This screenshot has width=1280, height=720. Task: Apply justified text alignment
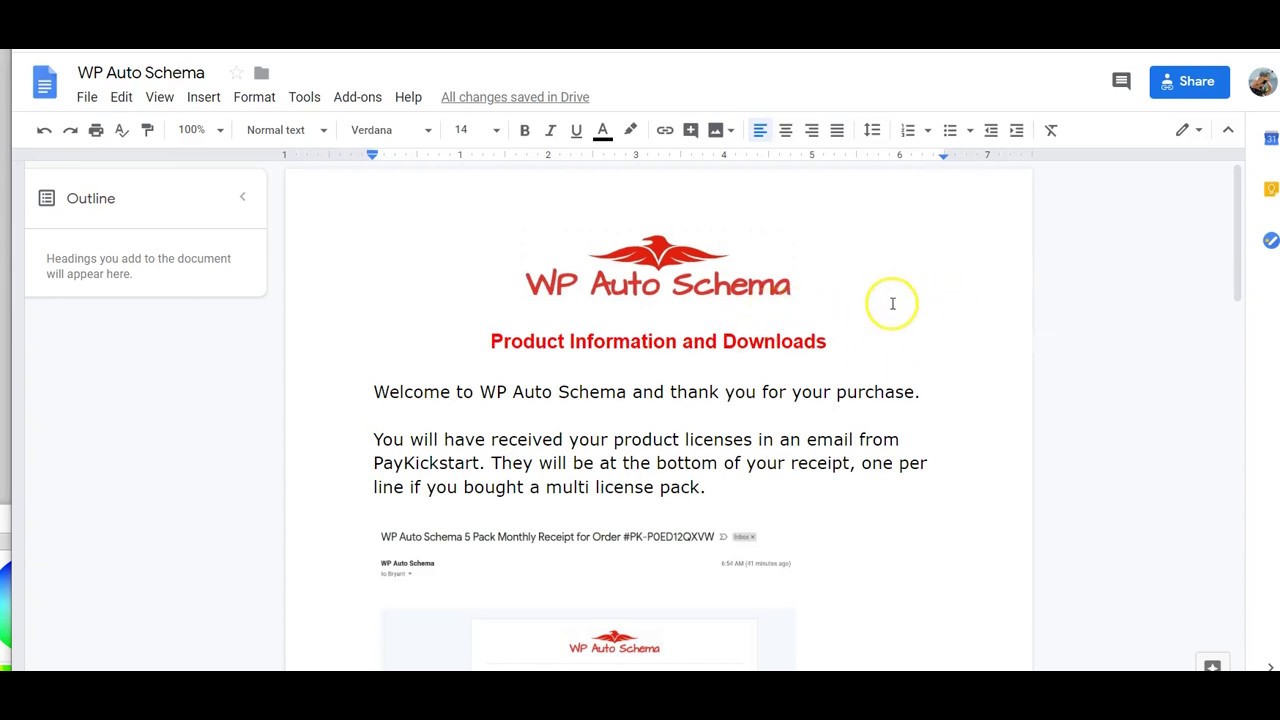837,130
